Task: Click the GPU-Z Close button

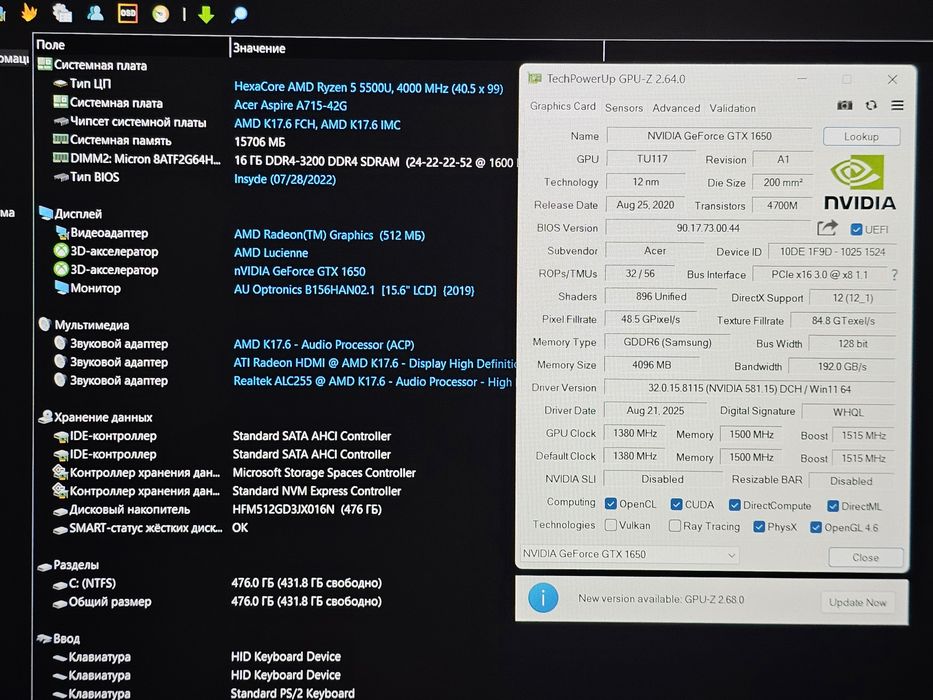Action: tap(865, 558)
